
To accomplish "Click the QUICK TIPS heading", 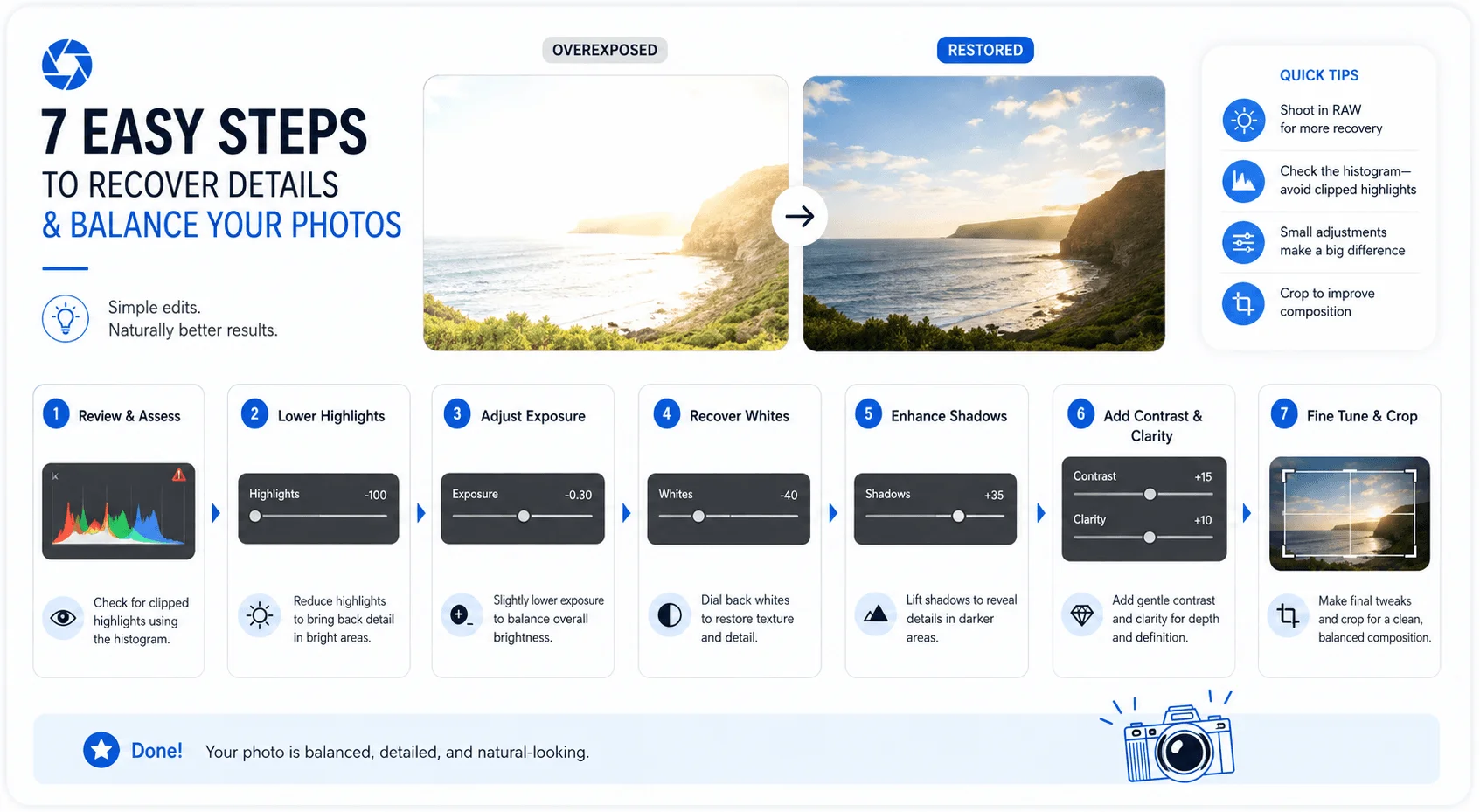I will pyautogui.click(x=1319, y=75).
